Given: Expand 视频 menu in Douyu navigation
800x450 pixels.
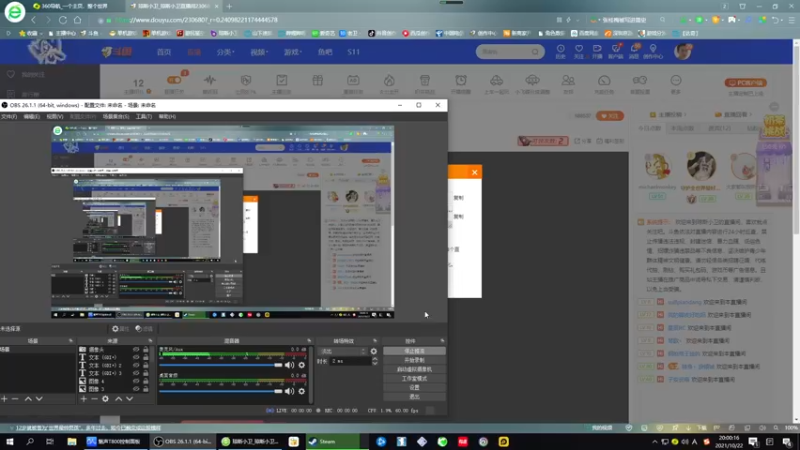Looking at the screenshot, I should [259, 52].
